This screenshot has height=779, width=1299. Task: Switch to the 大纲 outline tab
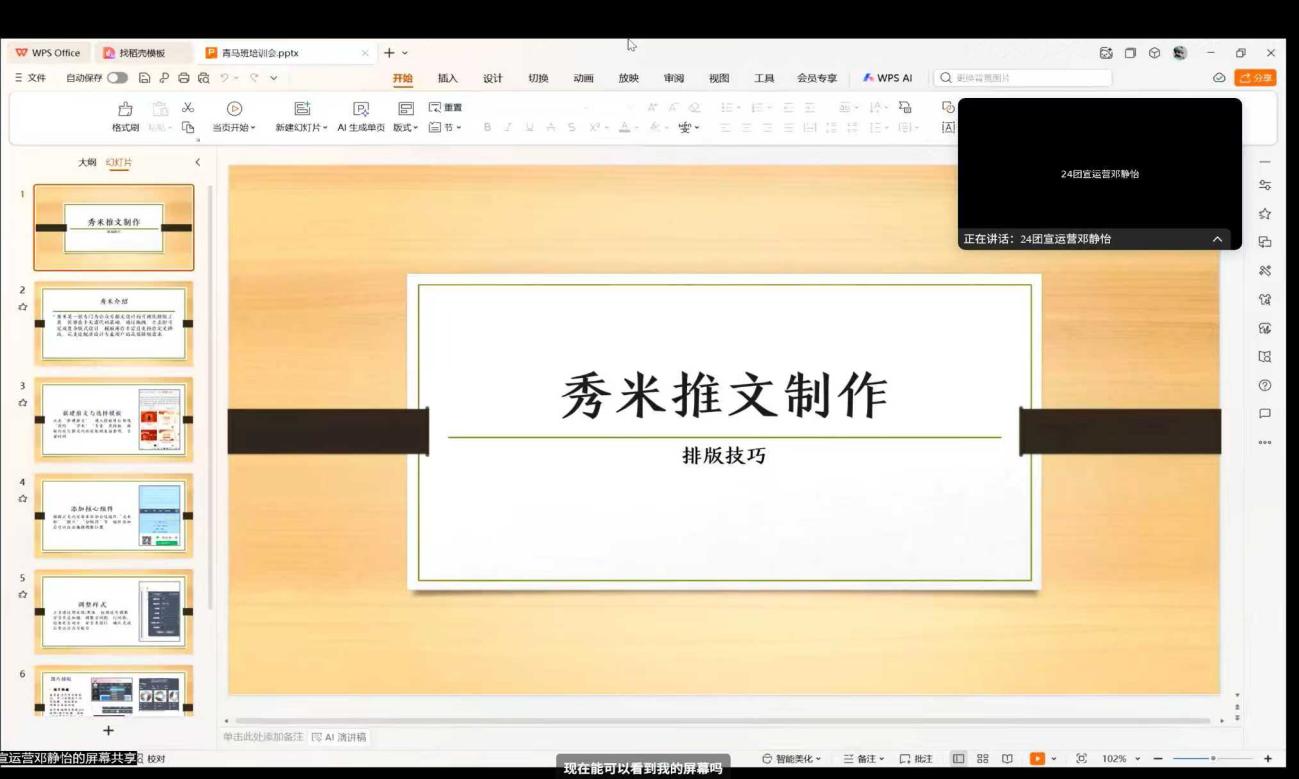pos(88,162)
